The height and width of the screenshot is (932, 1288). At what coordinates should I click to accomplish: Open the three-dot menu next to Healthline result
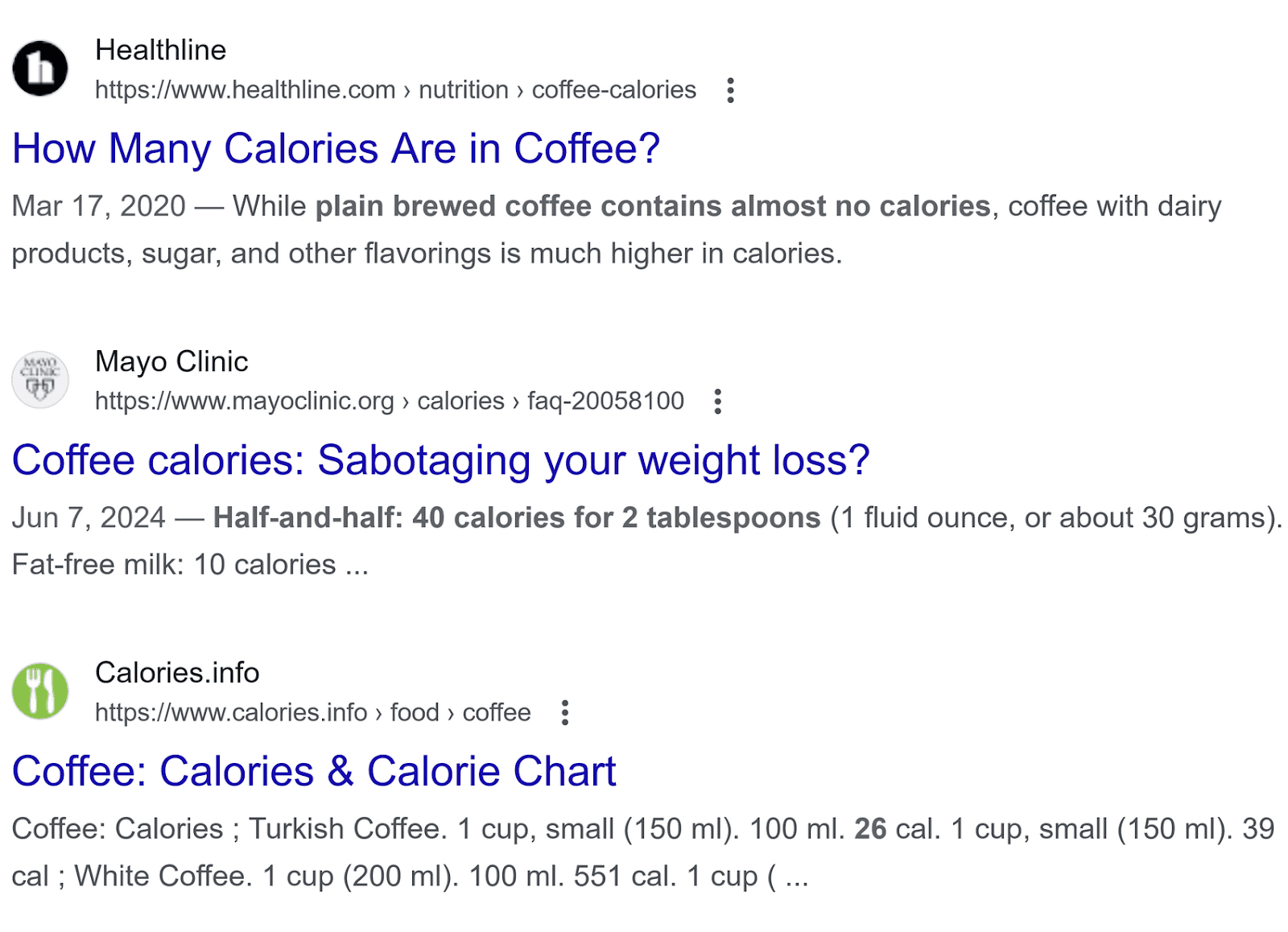(730, 90)
